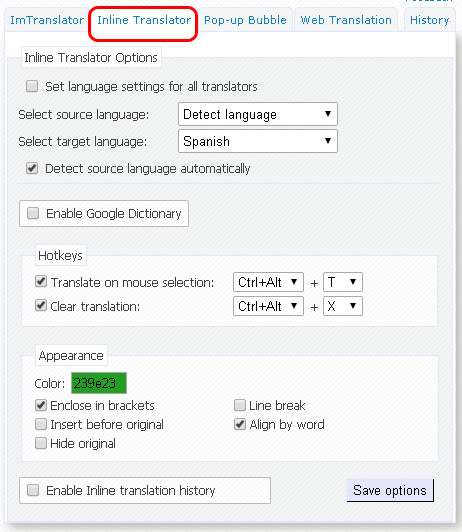
Task: Uncheck Detect source language automatically
Action: [x=32, y=168]
